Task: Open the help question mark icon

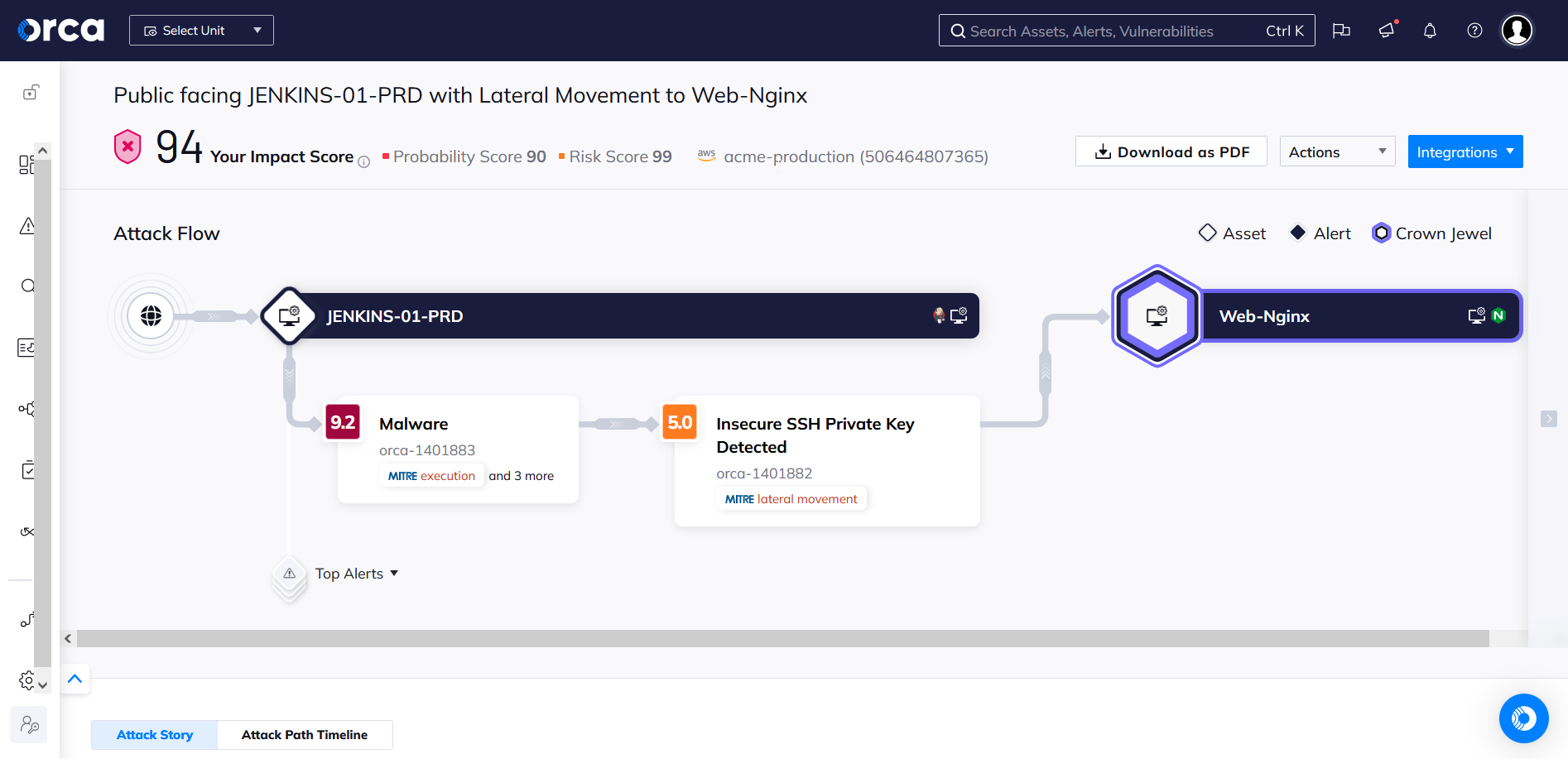Action: pos(1474,31)
